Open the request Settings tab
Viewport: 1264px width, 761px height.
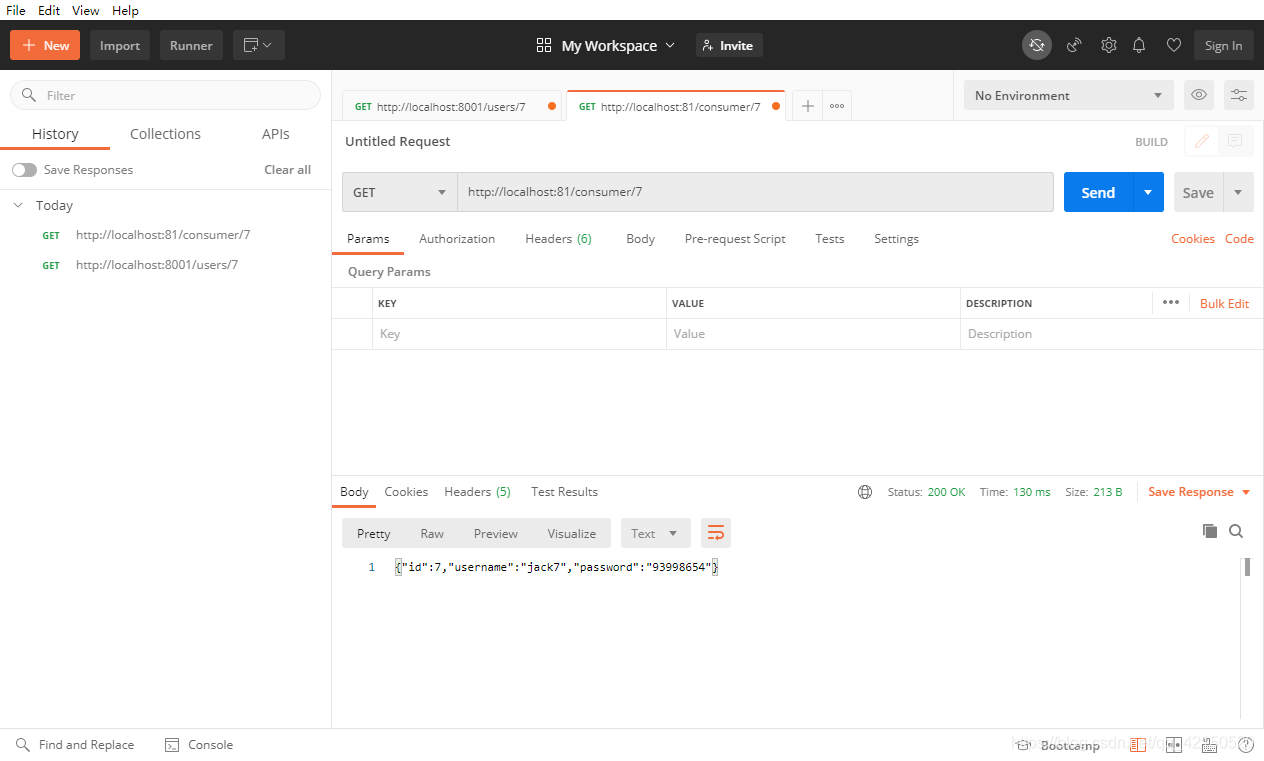896,239
